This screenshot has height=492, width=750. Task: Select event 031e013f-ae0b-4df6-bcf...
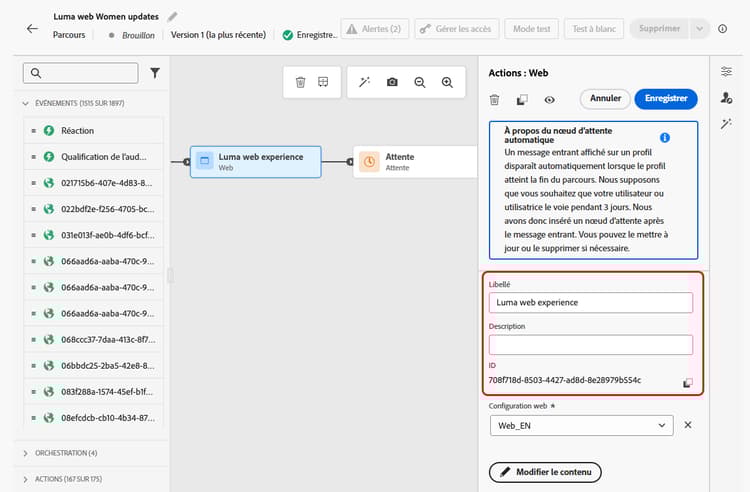(94, 235)
